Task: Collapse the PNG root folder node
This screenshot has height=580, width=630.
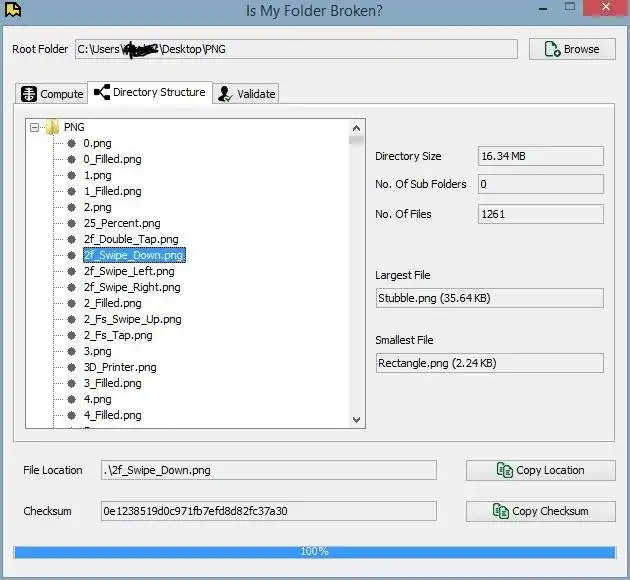Action: click(x=35, y=127)
